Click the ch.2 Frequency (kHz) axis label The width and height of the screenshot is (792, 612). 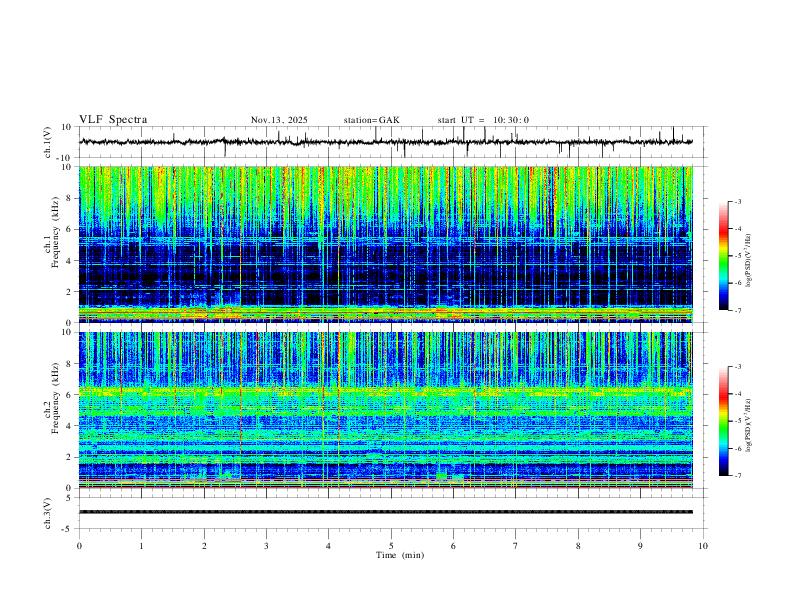pyautogui.click(x=52, y=398)
